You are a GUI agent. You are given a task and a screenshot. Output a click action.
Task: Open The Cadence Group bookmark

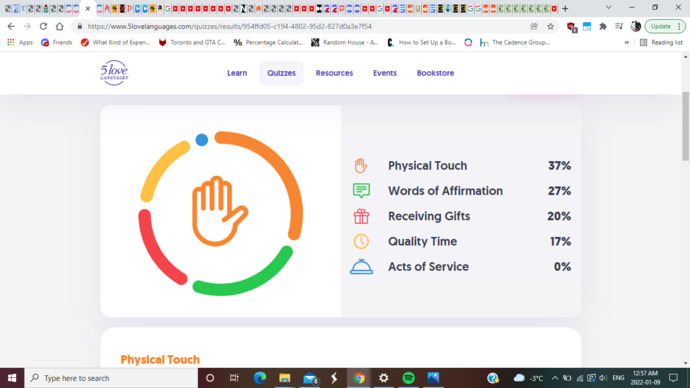pyautogui.click(x=515, y=42)
